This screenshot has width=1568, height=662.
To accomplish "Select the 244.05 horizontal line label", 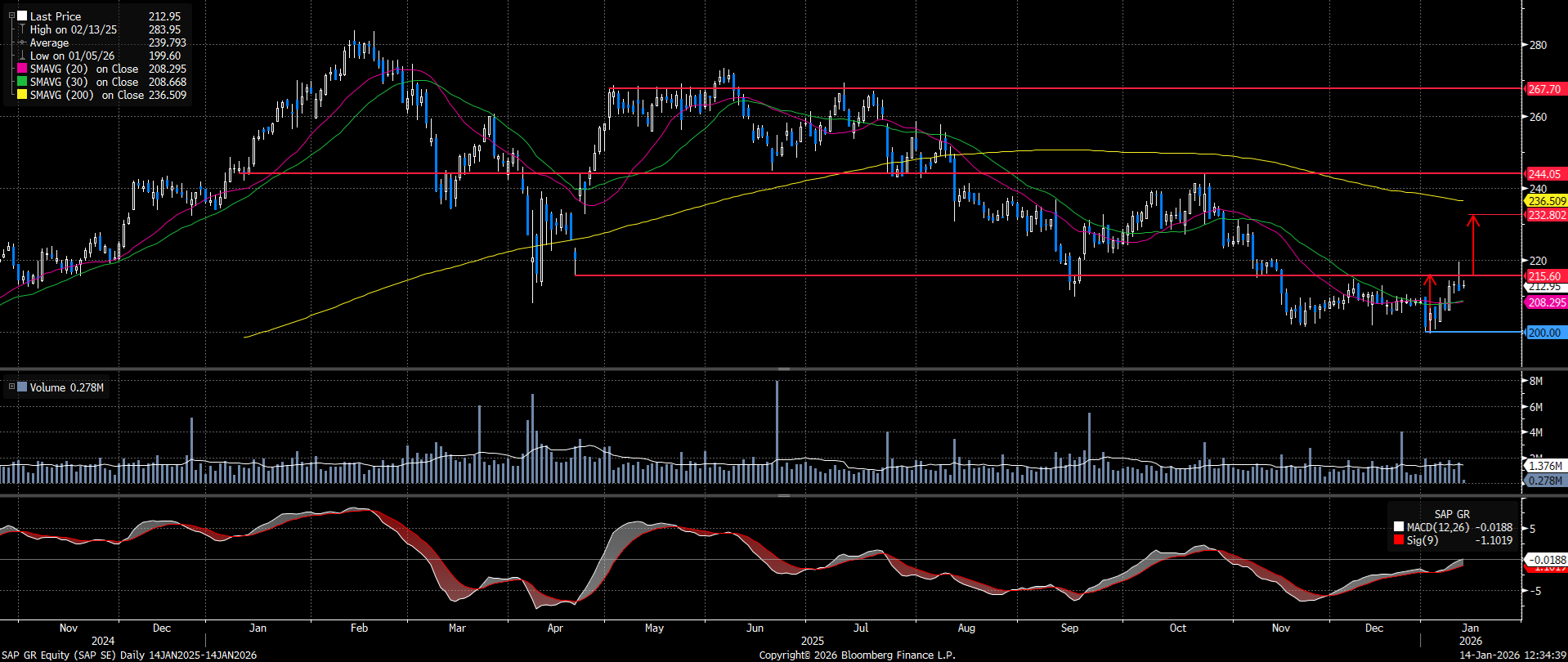I will coord(1543,174).
